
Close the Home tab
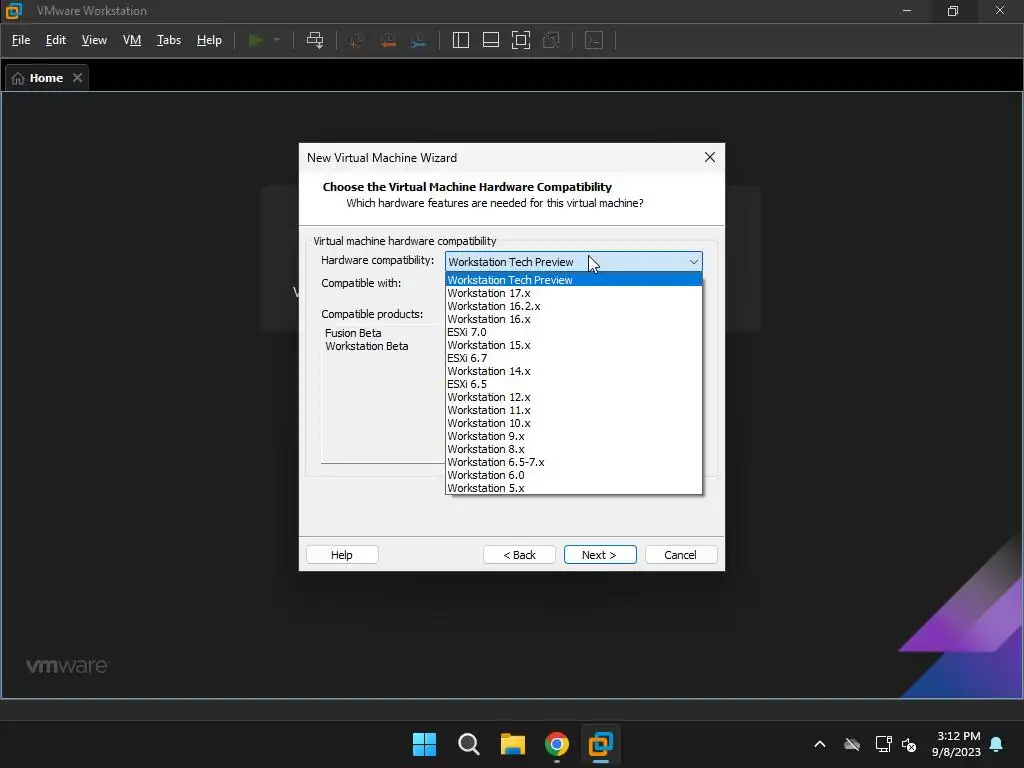[x=77, y=78]
